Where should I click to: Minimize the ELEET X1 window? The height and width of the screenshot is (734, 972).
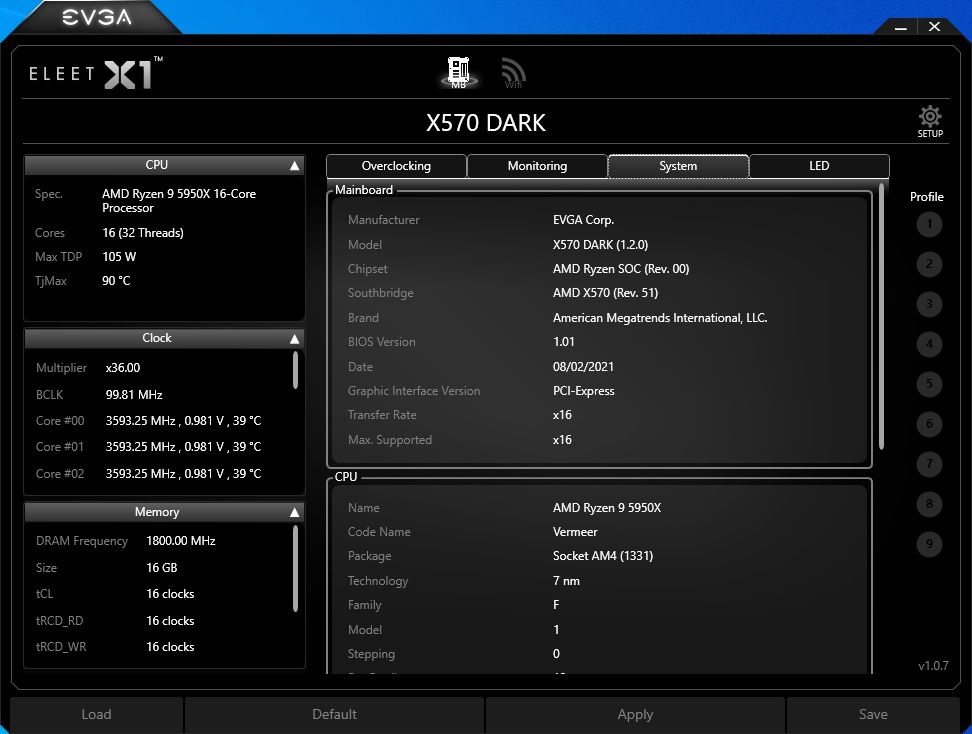(x=901, y=27)
